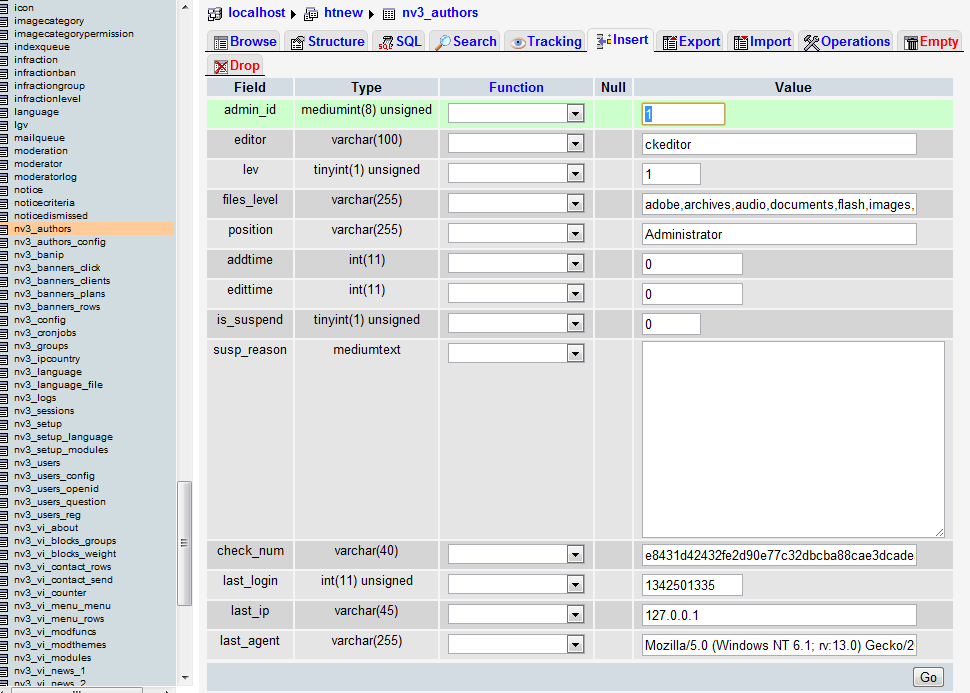Click the editor value field with ckeditor
This screenshot has height=693, width=970.
[x=779, y=144]
